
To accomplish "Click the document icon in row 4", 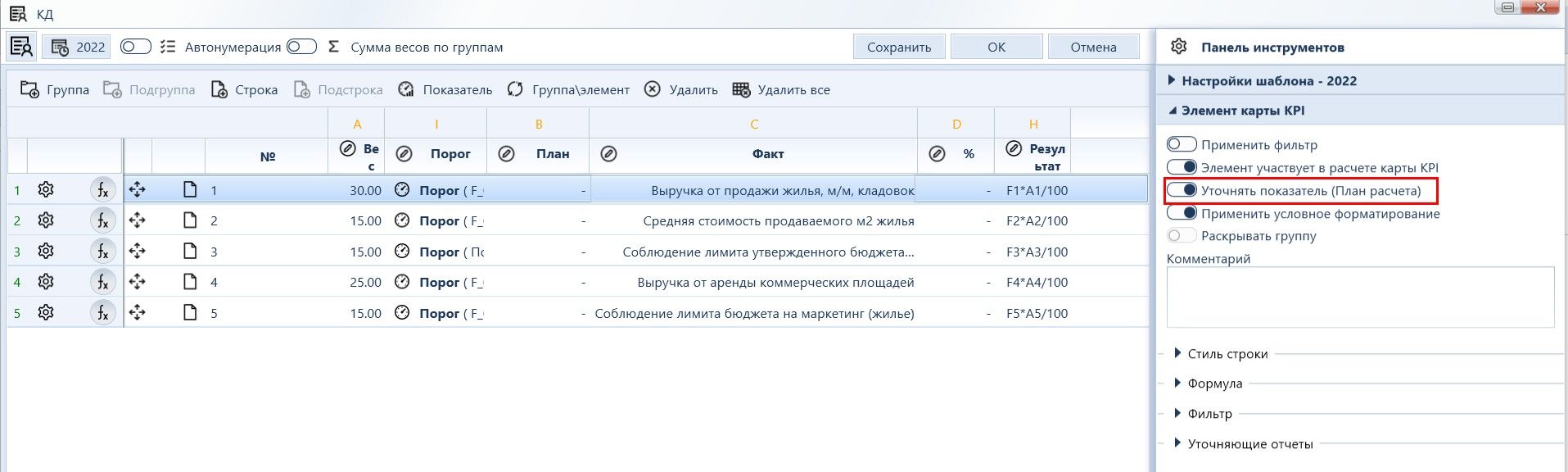I will (190, 281).
